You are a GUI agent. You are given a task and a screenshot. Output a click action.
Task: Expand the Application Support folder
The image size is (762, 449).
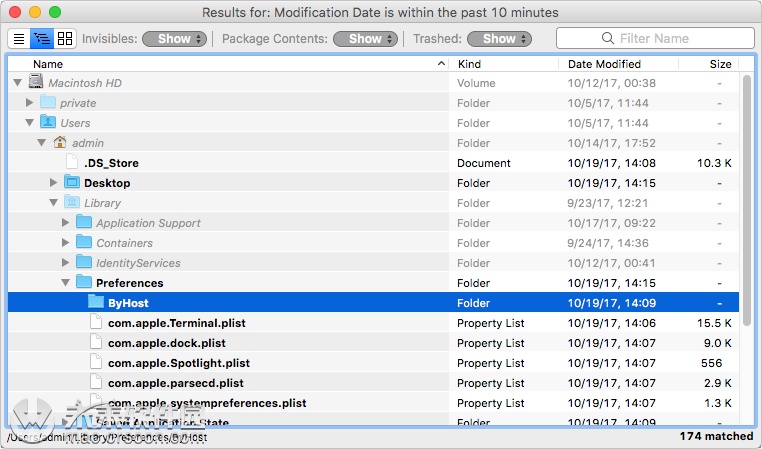tap(65, 223)
